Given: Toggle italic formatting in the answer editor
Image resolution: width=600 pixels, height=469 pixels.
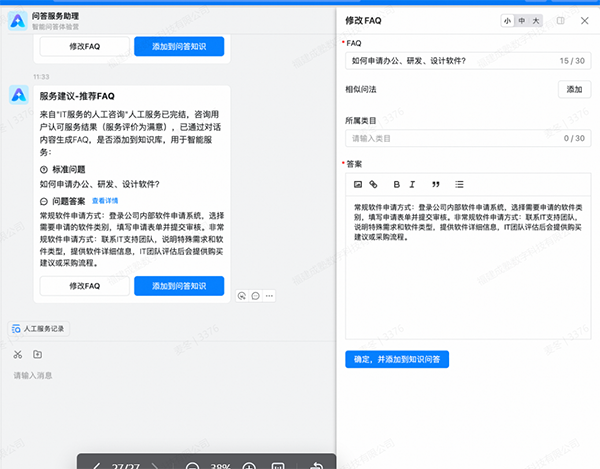Looking at the screenshot, I should (x=412, y=184).
